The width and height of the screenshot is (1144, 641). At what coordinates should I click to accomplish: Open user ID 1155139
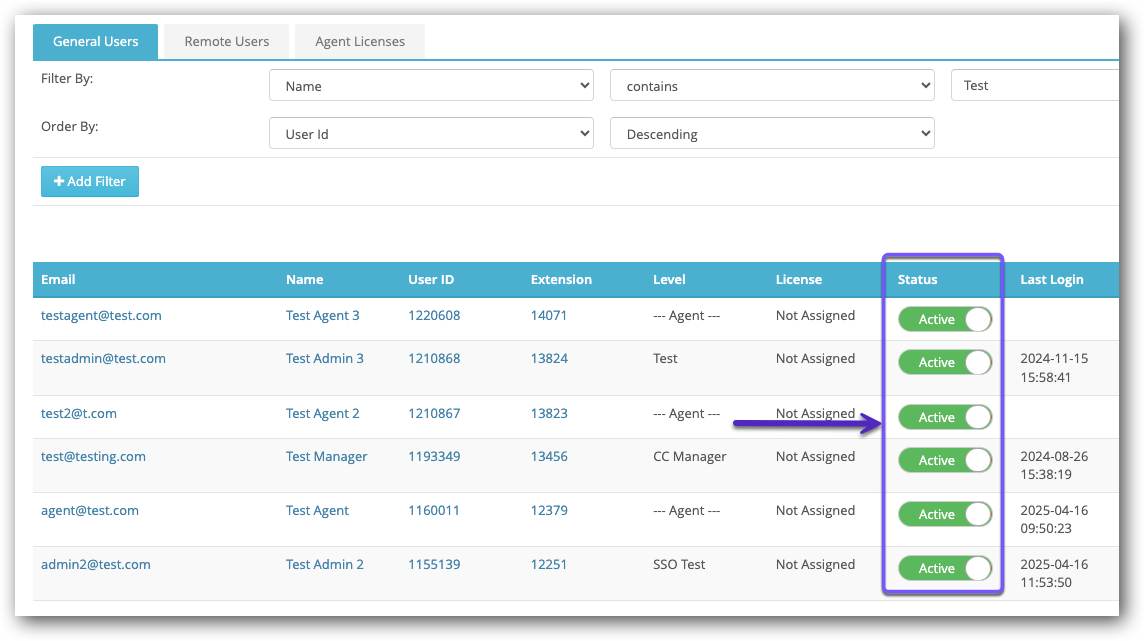(434, 564)
